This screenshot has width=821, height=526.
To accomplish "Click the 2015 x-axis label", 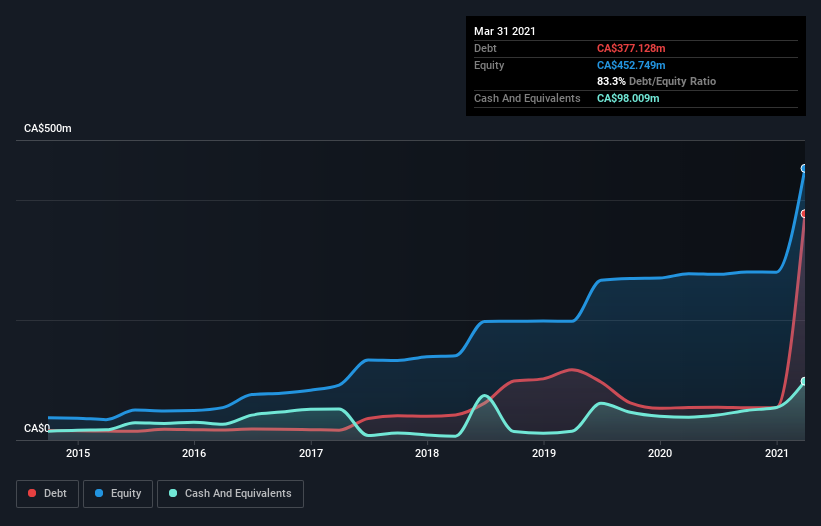I will tap(78, 453).
